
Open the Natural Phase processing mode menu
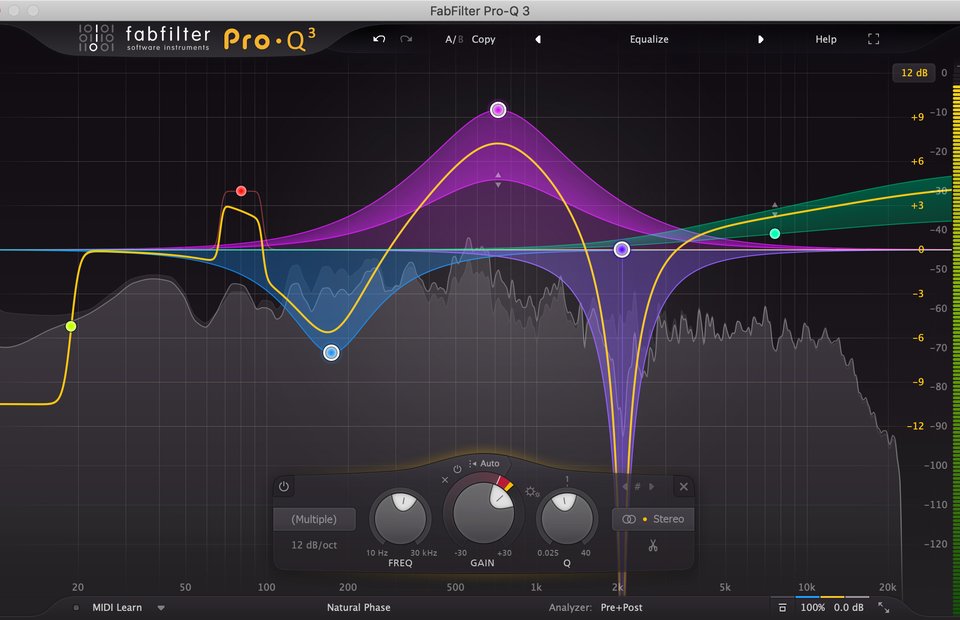point(359,607)
